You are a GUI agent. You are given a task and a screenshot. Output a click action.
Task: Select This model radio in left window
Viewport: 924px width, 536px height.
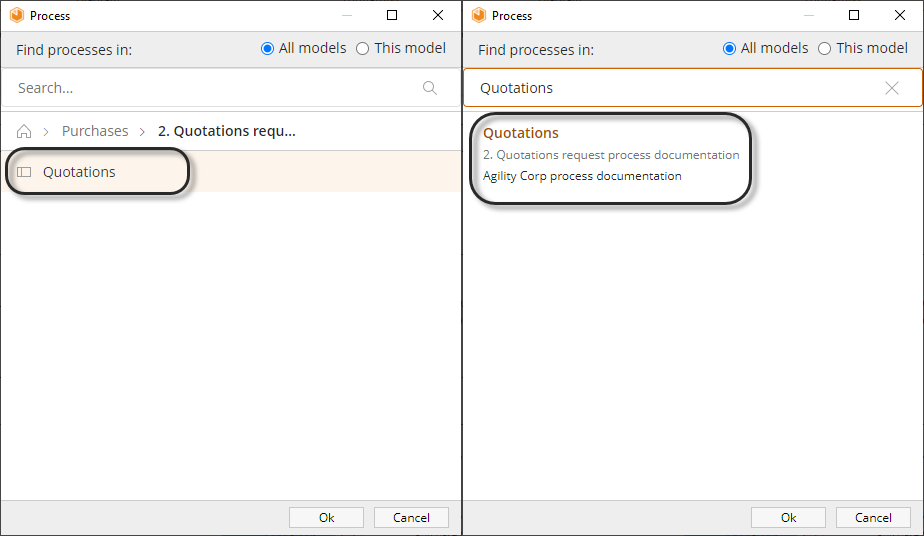362,48
